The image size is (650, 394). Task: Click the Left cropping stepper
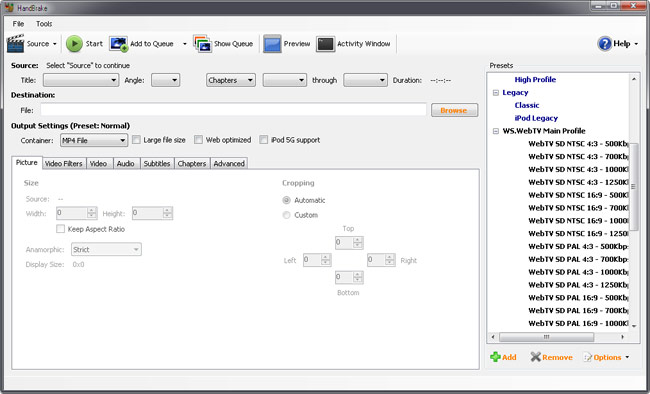(x=317, y=260)
